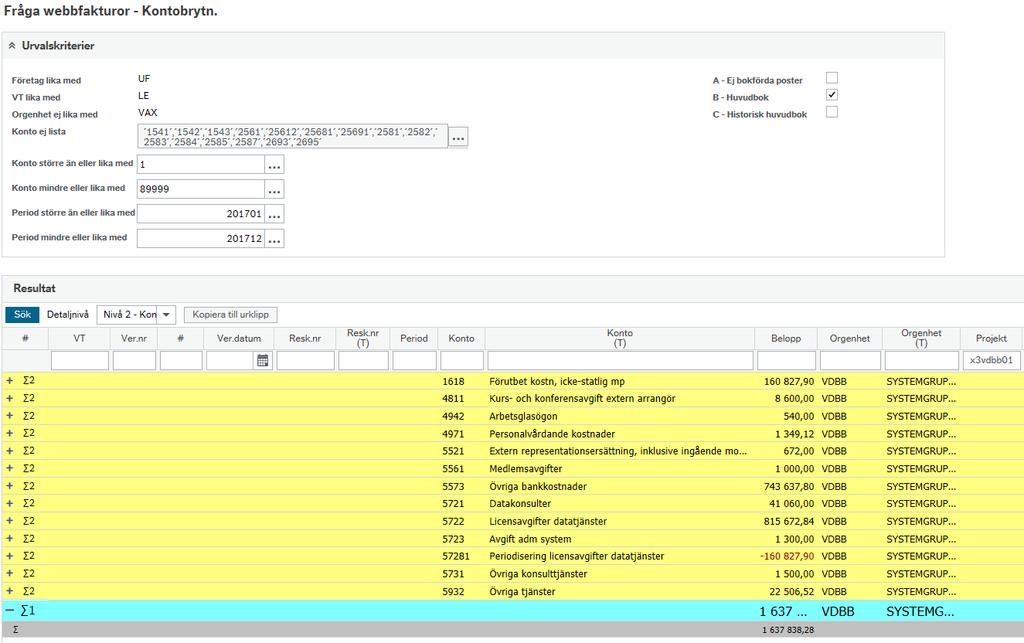The image size is (1024, 643).
Task: Sort by the Belopp column header
Action: 786,339
